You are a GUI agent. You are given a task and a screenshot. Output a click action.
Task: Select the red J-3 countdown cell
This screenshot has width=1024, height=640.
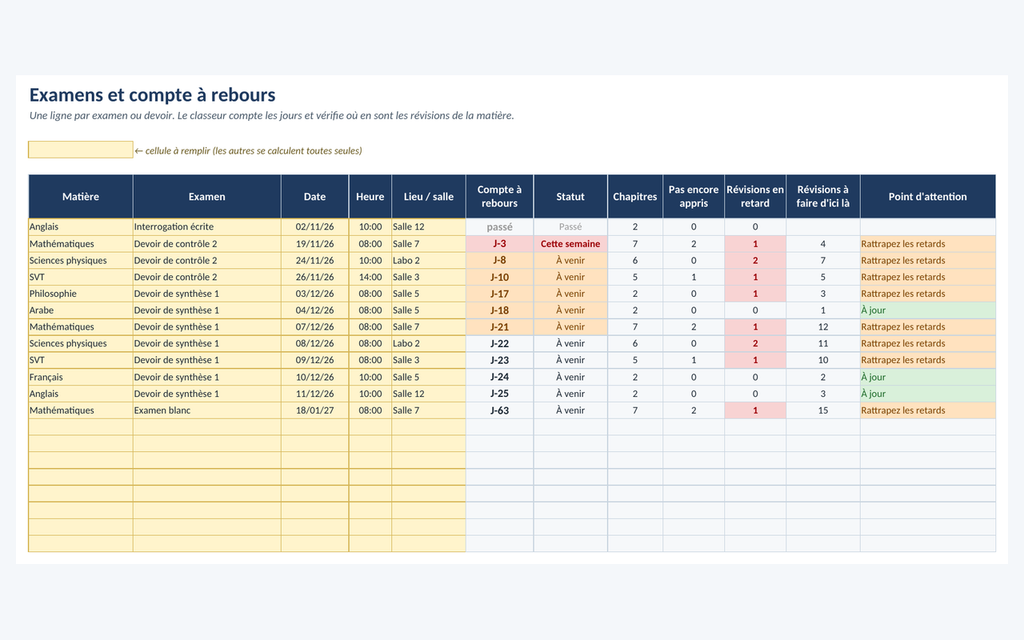500,244
